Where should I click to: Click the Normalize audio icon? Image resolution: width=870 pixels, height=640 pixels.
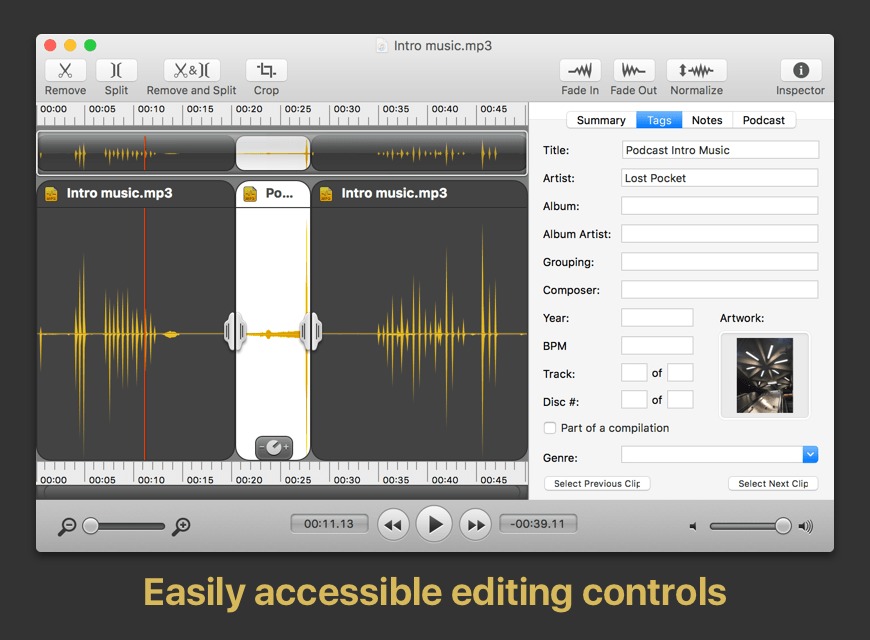pyautogui.click(x=696, y=71)
